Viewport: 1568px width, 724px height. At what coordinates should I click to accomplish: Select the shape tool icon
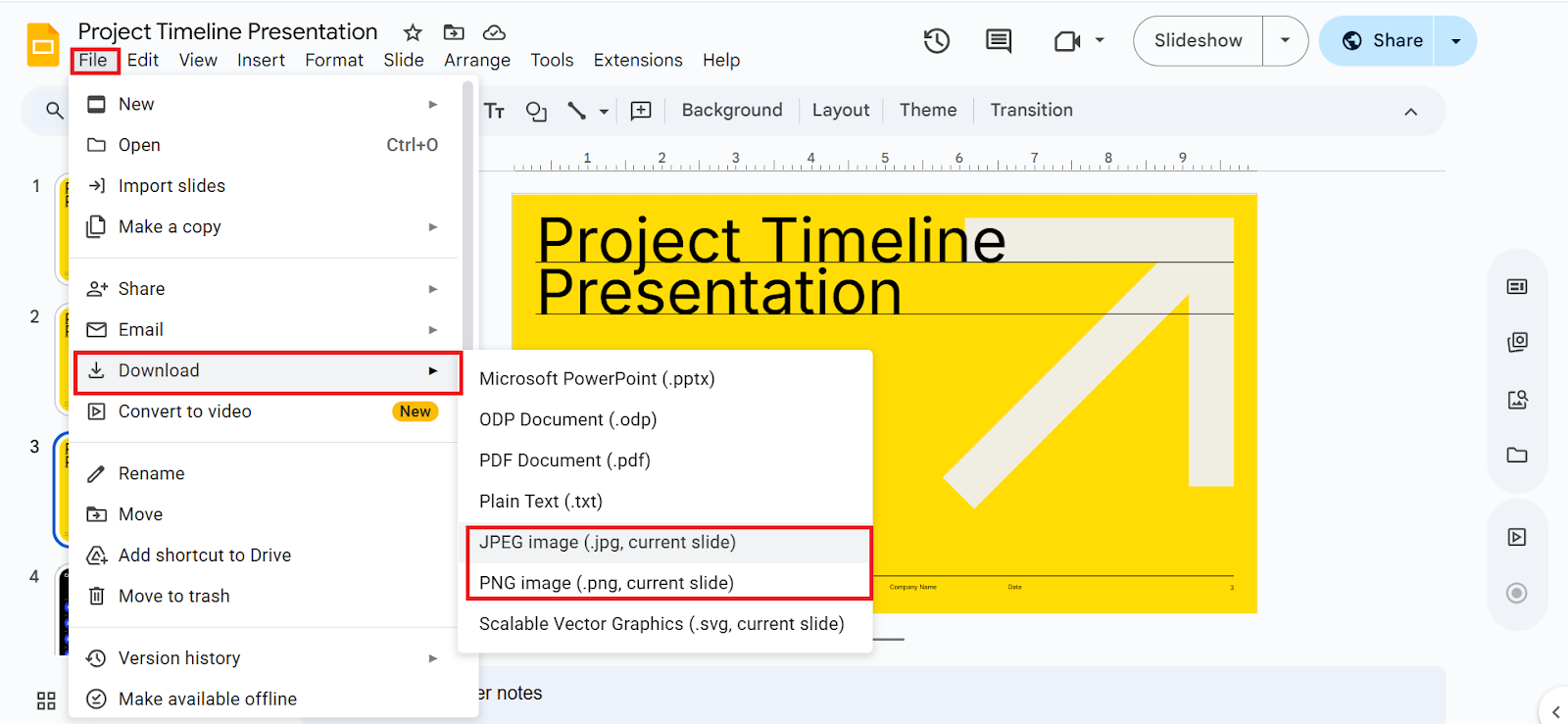[x=536, y=111]
